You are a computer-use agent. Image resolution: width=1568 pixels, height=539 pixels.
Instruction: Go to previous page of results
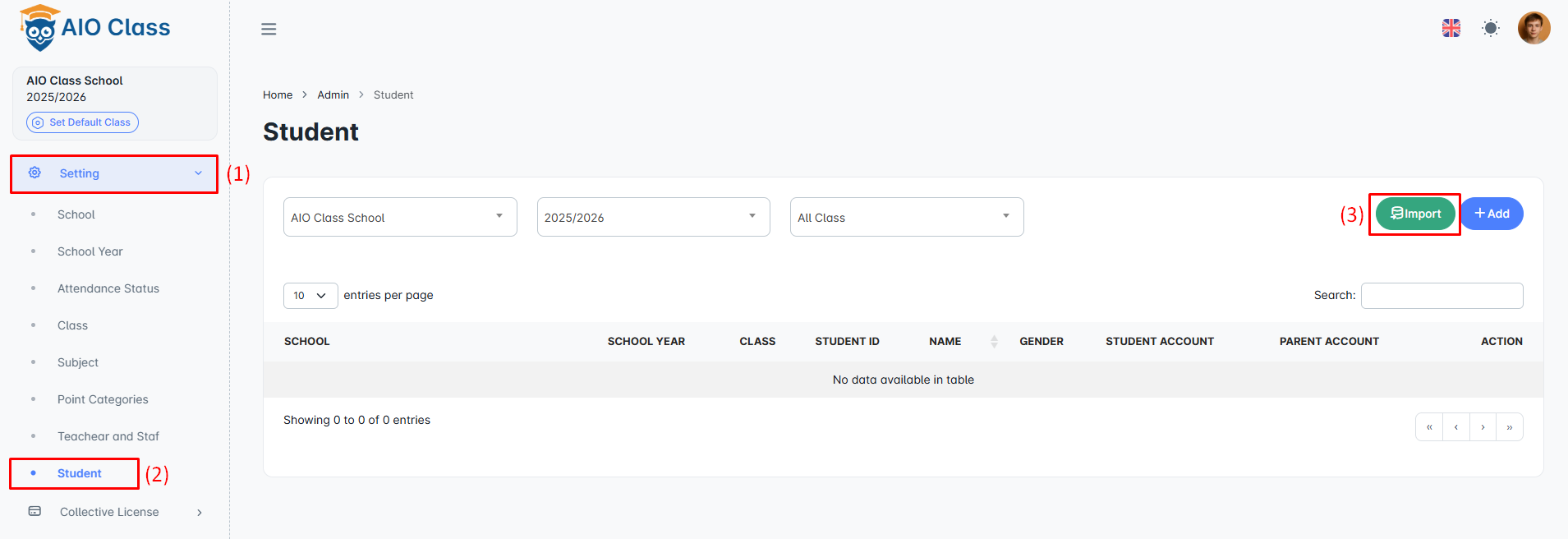1456,427
